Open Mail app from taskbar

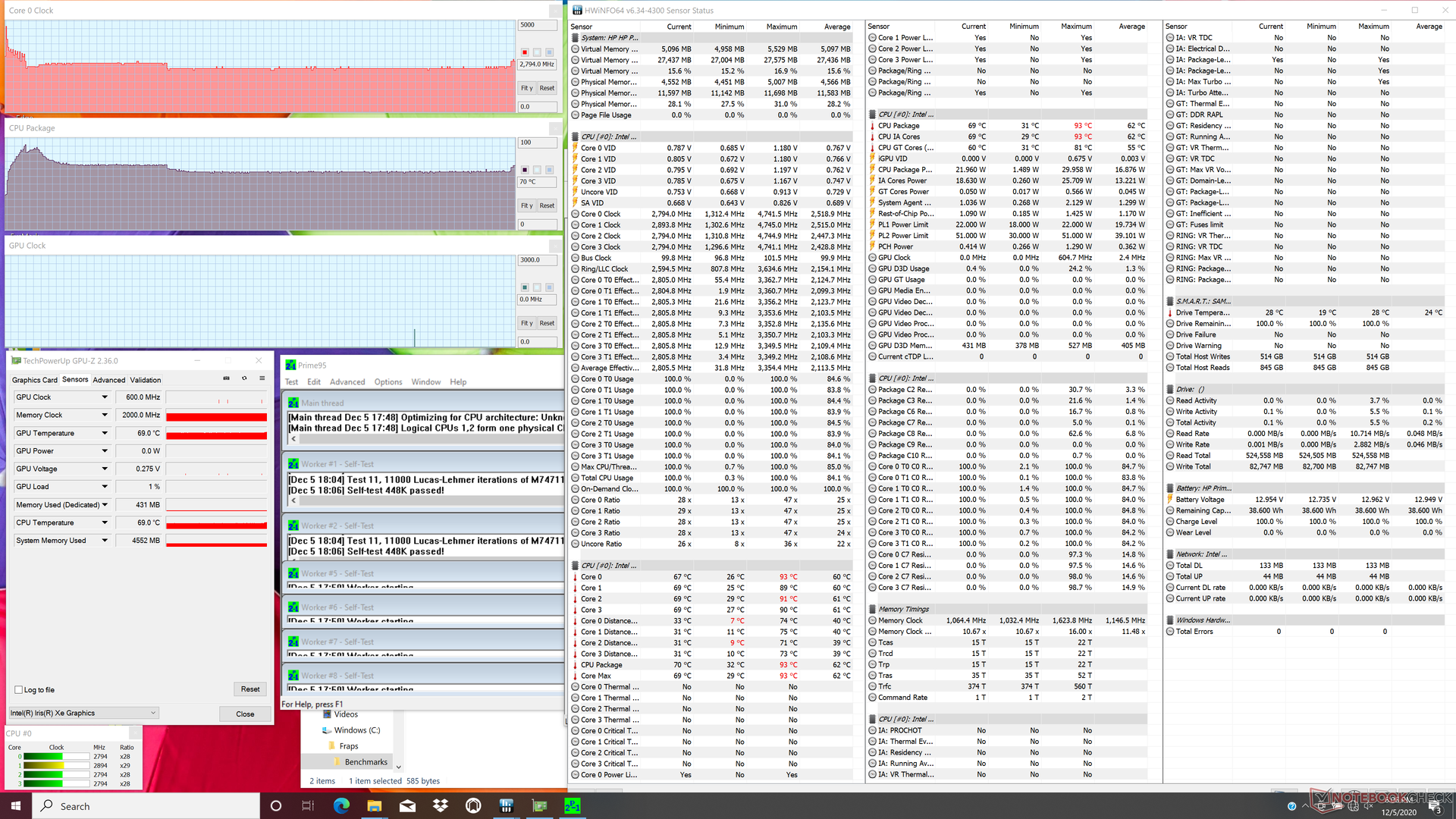[408, 805]
